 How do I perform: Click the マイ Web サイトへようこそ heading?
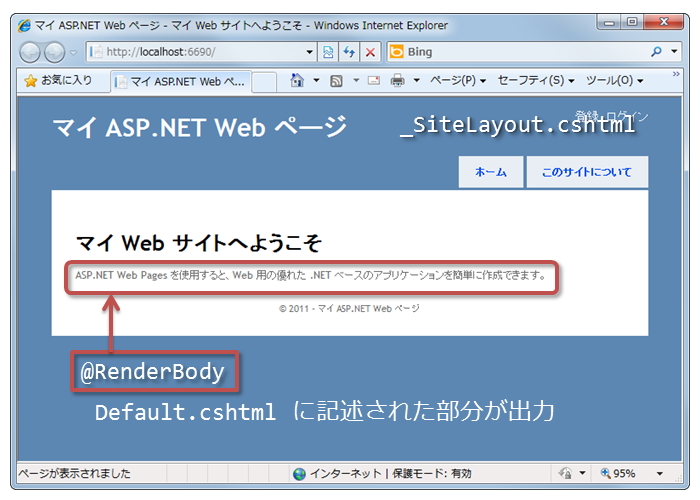click(x=199, y=243)
